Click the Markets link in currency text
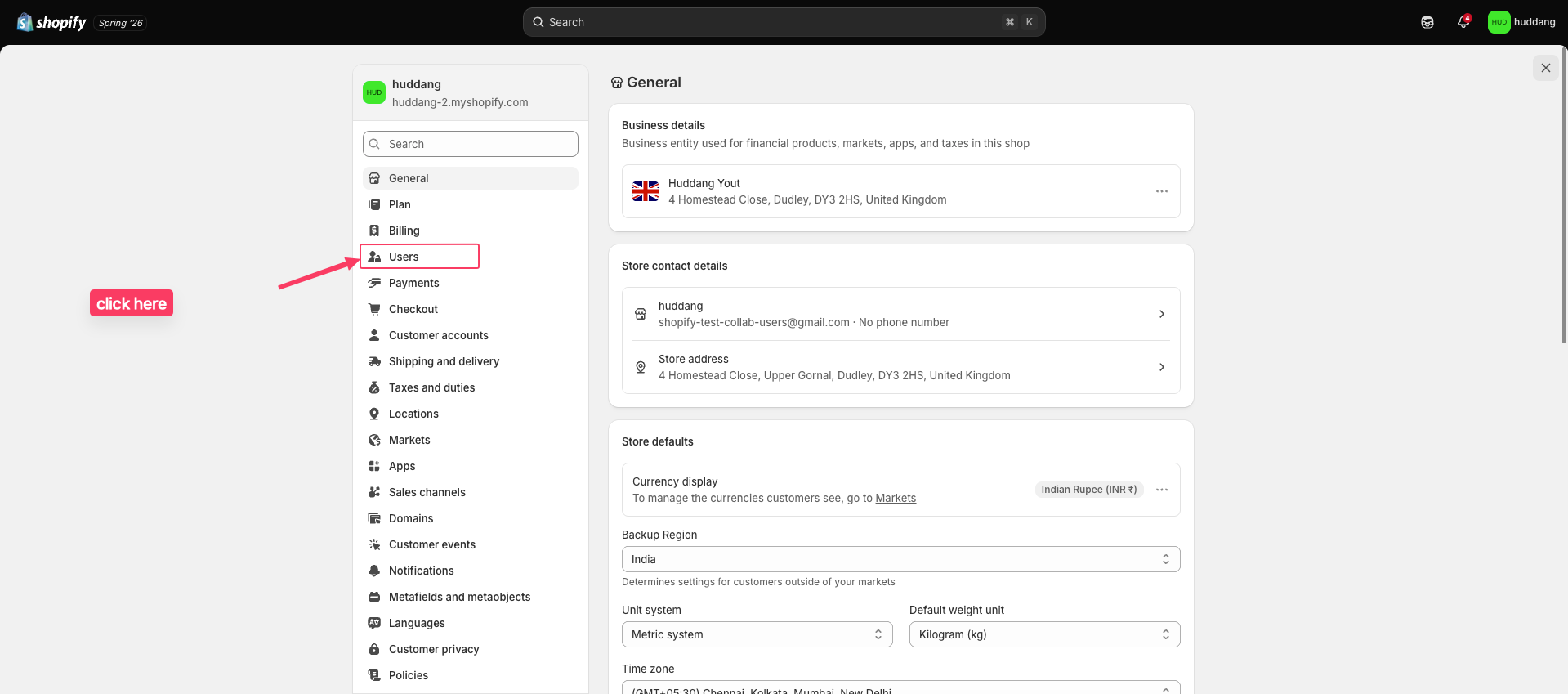Screen dimensions: 1568x694 click(896, 498)
